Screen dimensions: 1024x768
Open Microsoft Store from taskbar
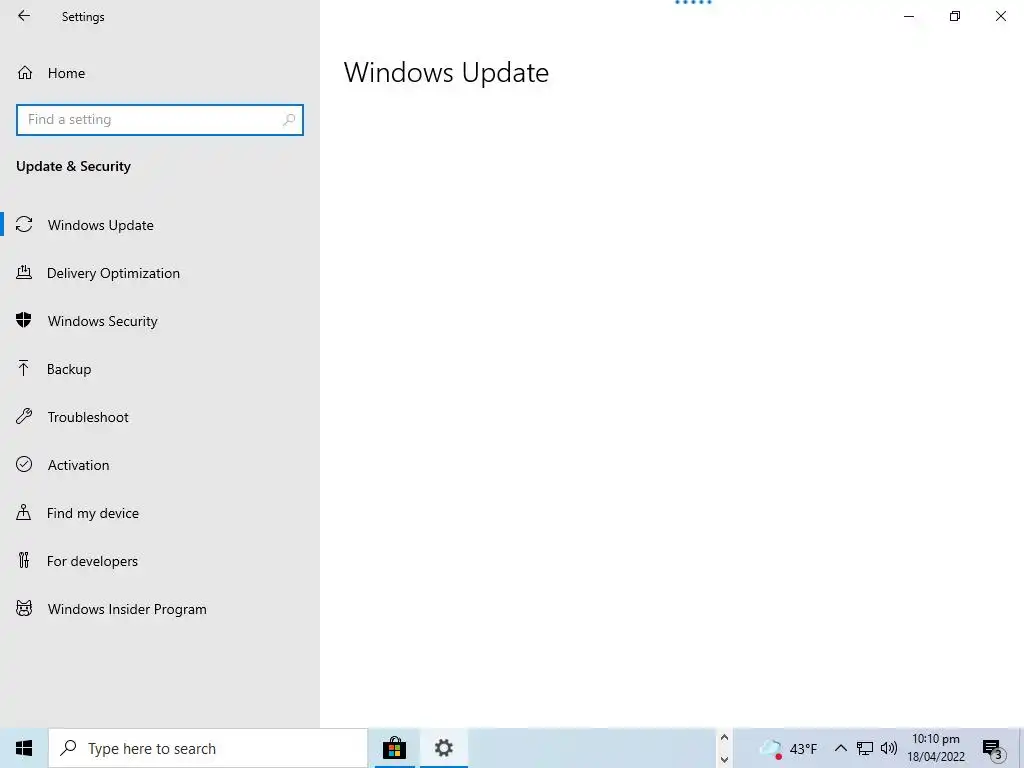[394, 748]
